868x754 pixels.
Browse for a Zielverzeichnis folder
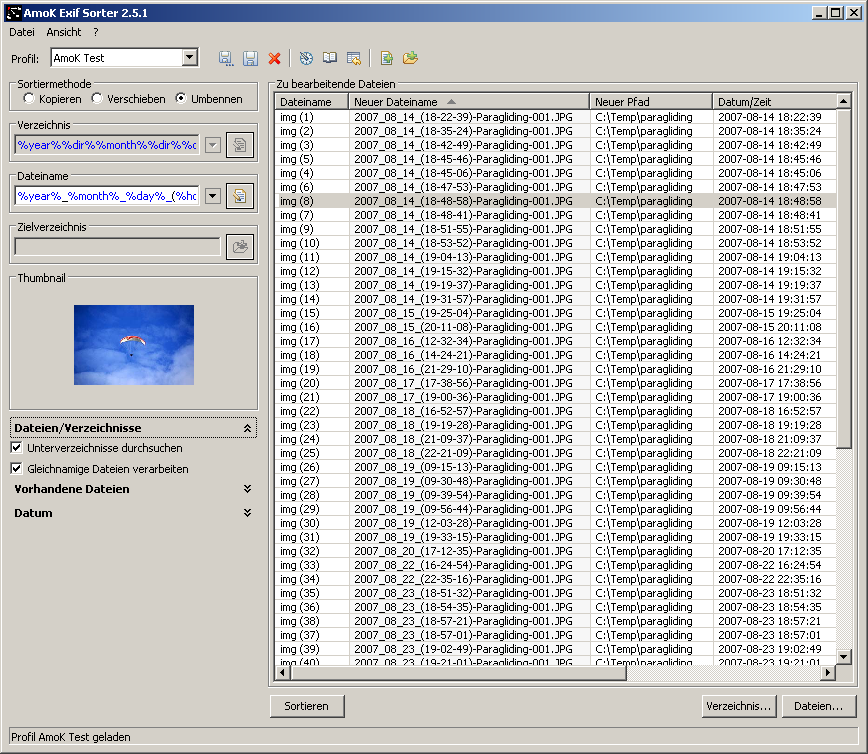(240, 246)
